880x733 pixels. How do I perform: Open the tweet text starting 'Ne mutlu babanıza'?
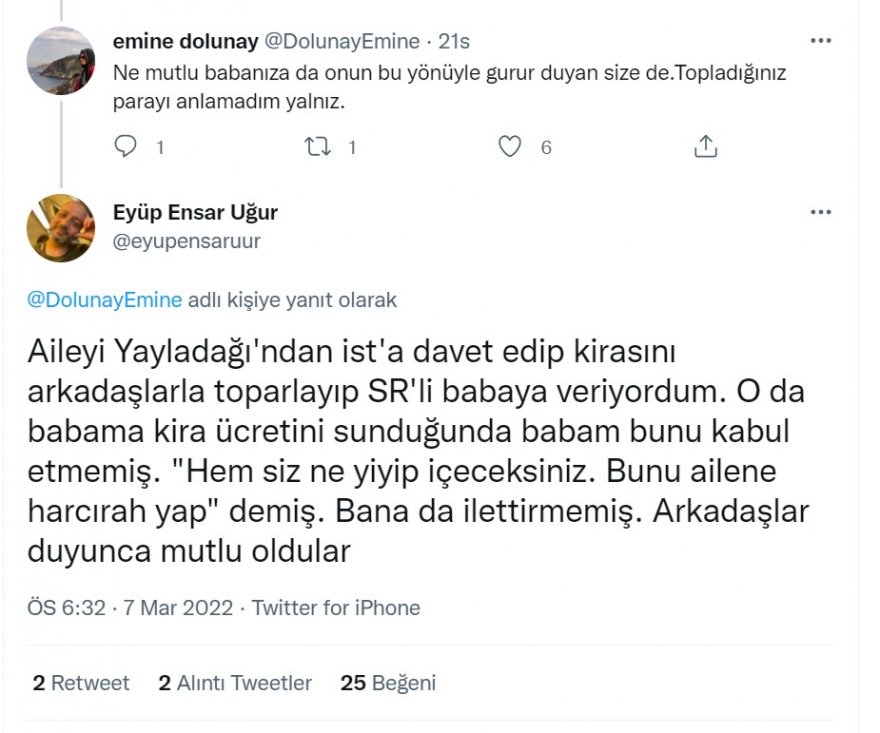coord(350,89)
